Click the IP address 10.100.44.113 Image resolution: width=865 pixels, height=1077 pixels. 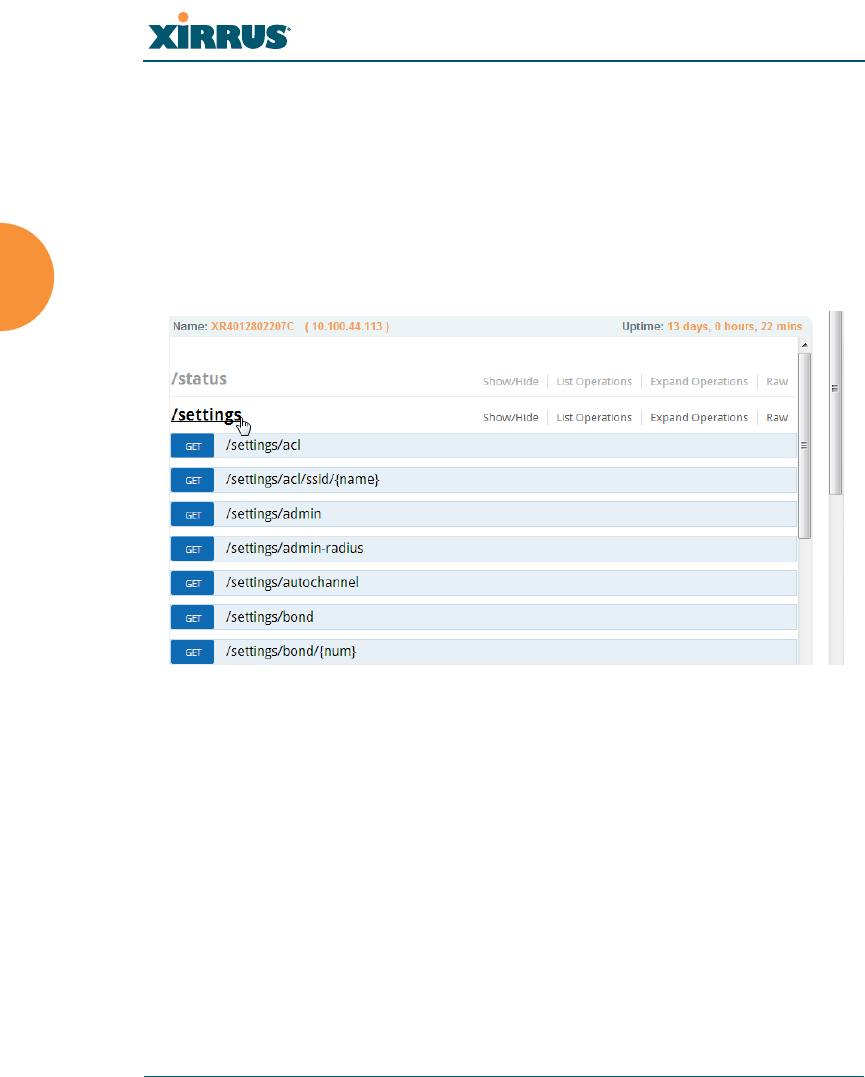(347, 326)
